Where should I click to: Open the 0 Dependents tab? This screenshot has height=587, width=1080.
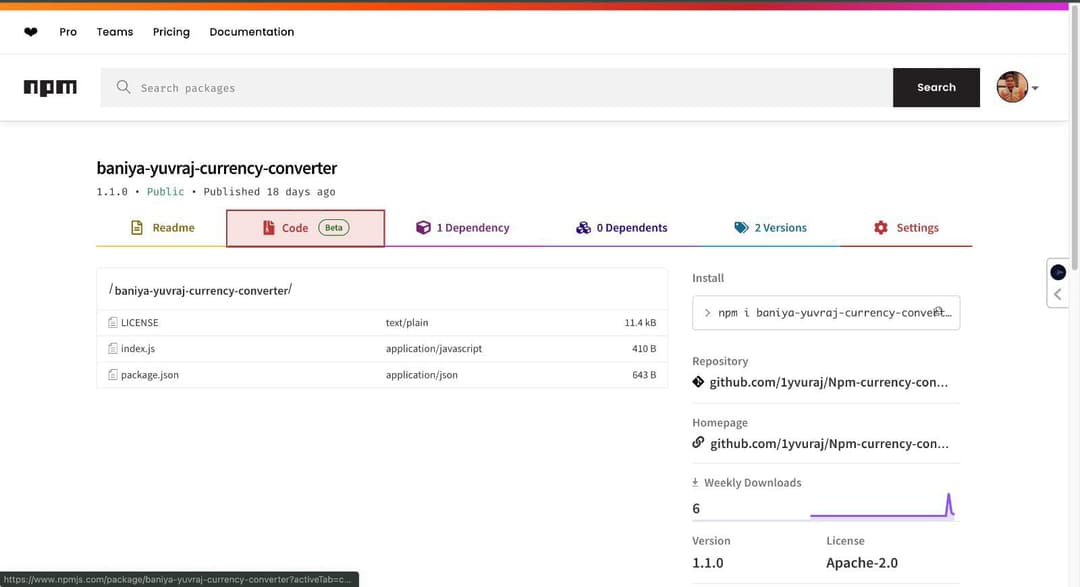click(622, 228)
